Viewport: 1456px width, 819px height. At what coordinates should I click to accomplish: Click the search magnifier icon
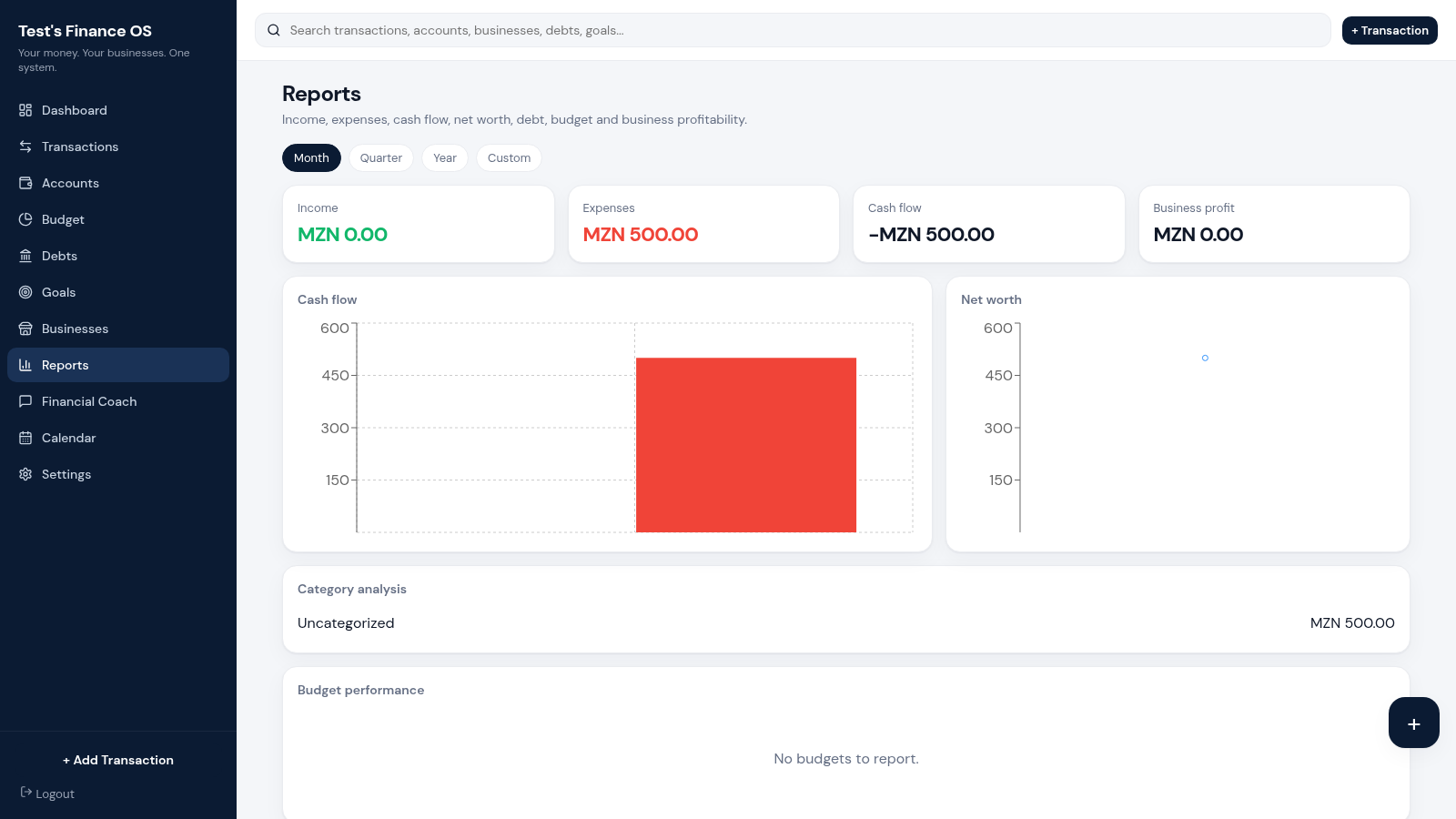pos(274,30)
